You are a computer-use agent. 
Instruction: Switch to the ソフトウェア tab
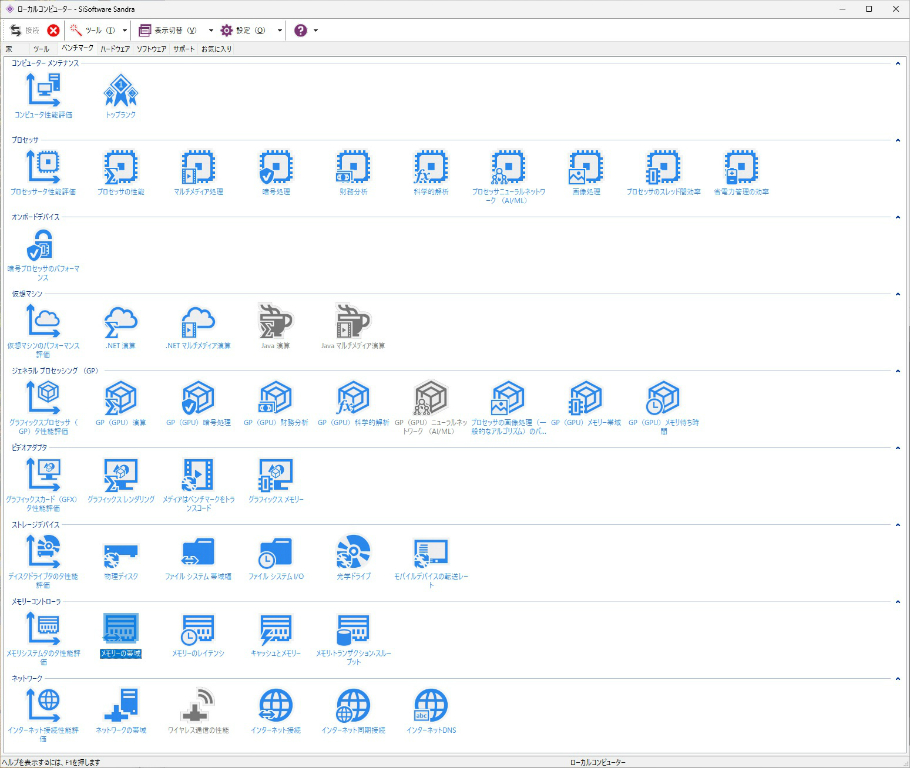(151, 49)
